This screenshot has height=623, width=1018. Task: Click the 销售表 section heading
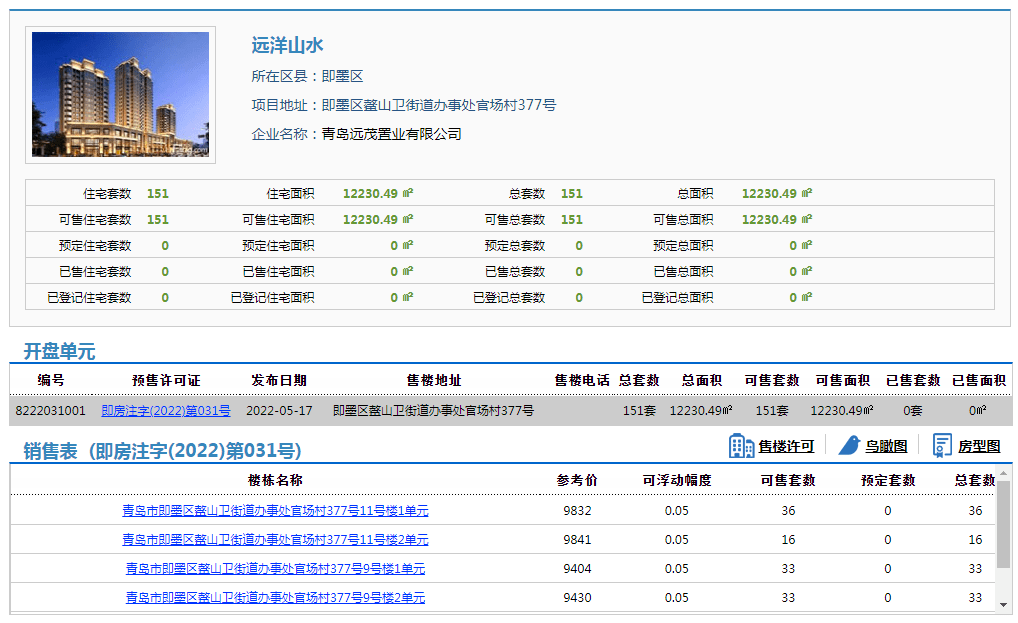click(x=162, y=451)
